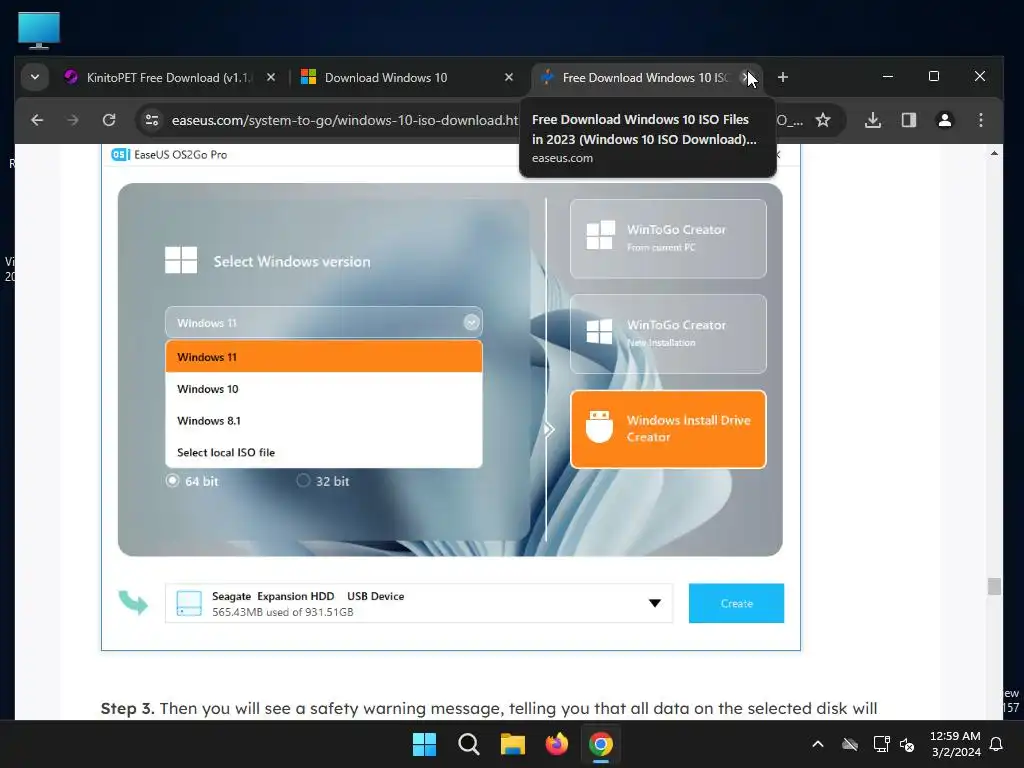Select Windows Install Drive Creator
The height and width of the screenshot is (768, 1024).
coord(668,429)
